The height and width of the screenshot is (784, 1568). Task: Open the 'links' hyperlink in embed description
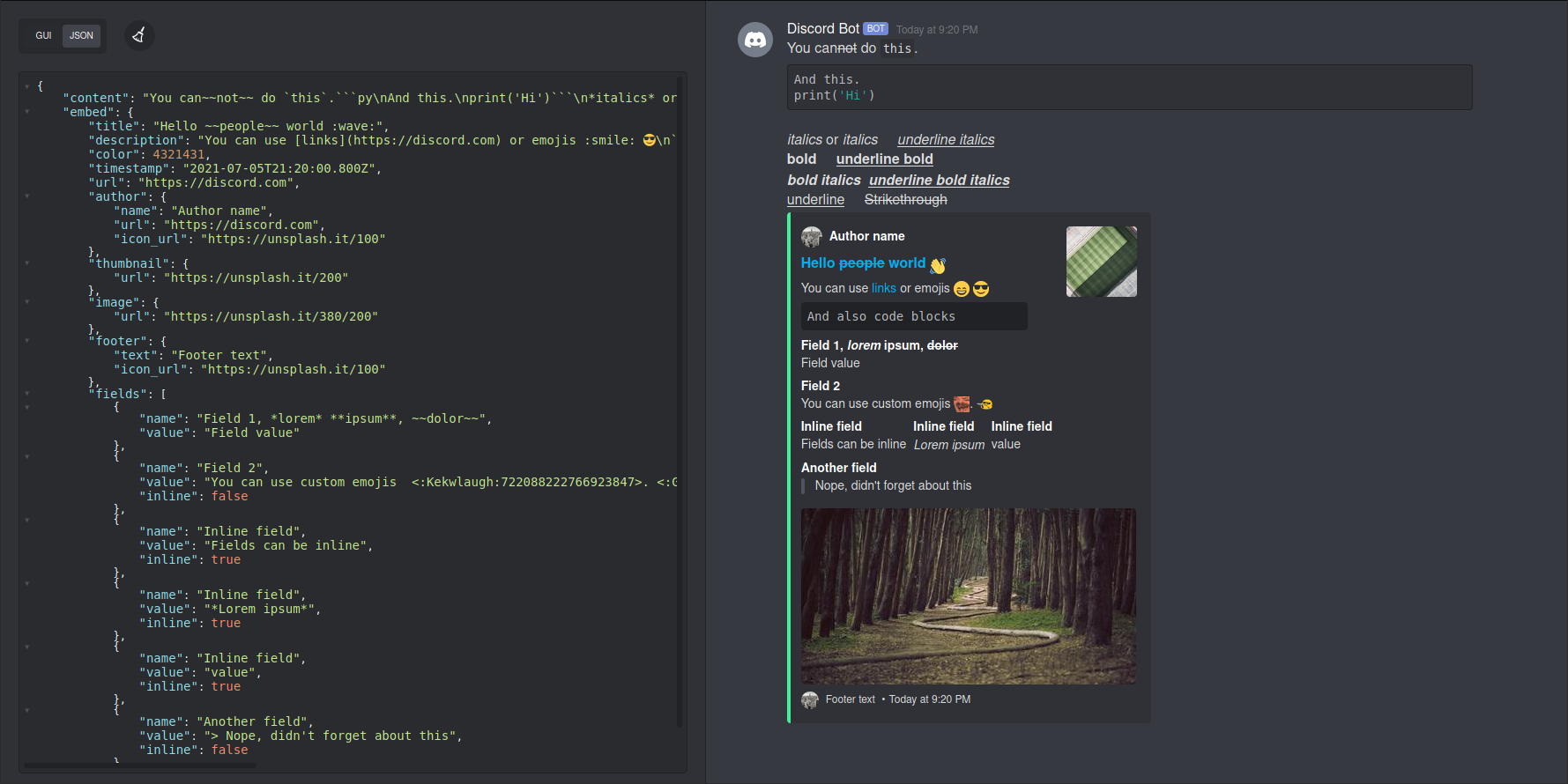pos(883,288)
